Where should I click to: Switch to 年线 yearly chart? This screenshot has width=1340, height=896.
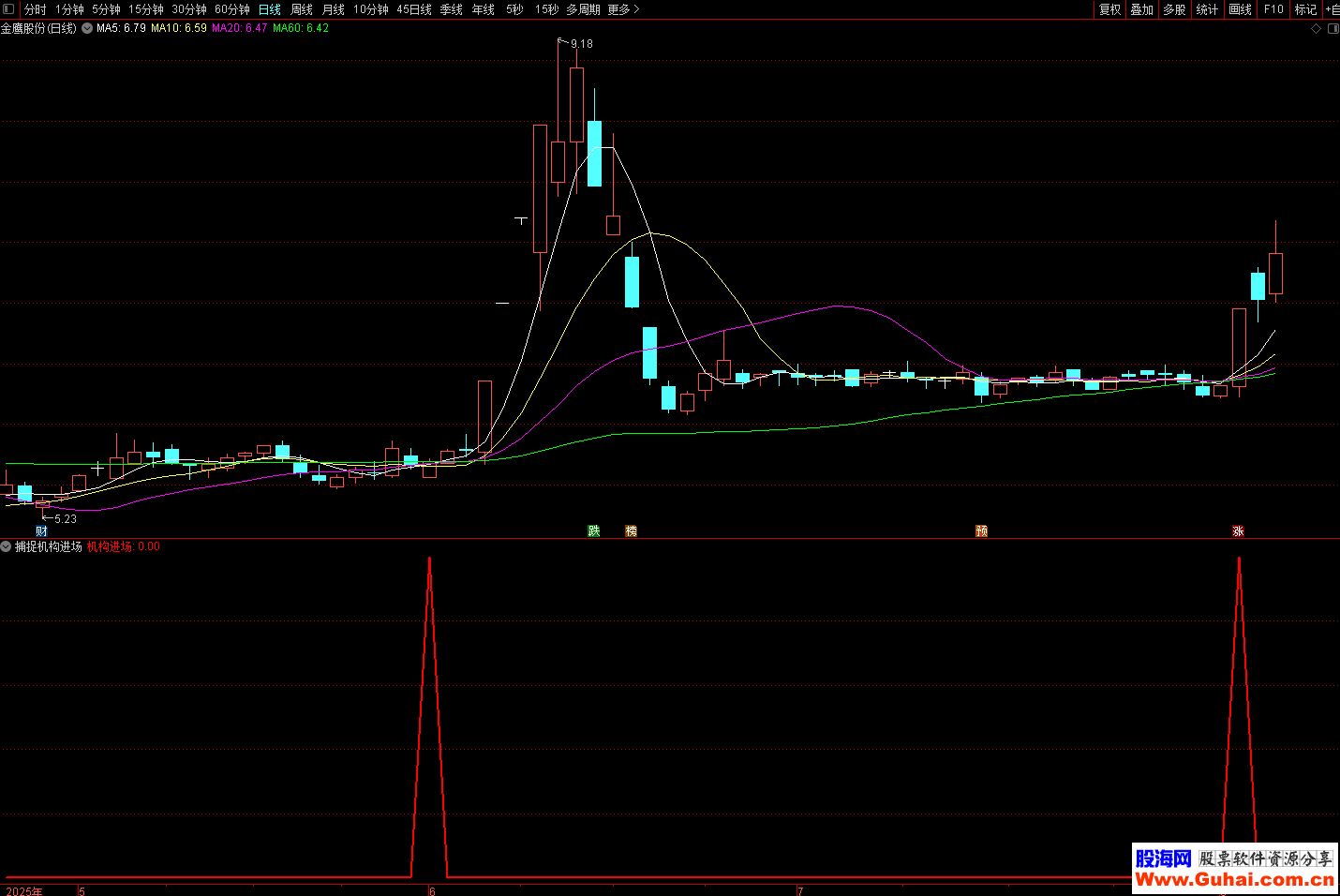[484, 9]
